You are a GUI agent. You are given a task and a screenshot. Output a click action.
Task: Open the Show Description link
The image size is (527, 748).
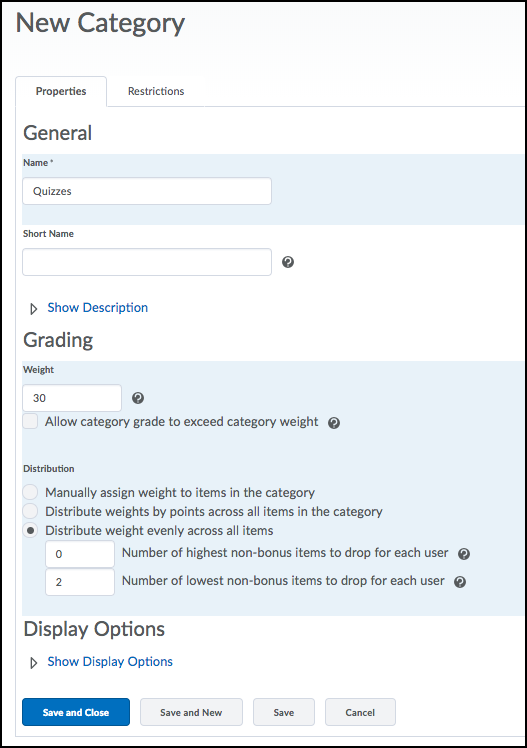click(97, 308)
